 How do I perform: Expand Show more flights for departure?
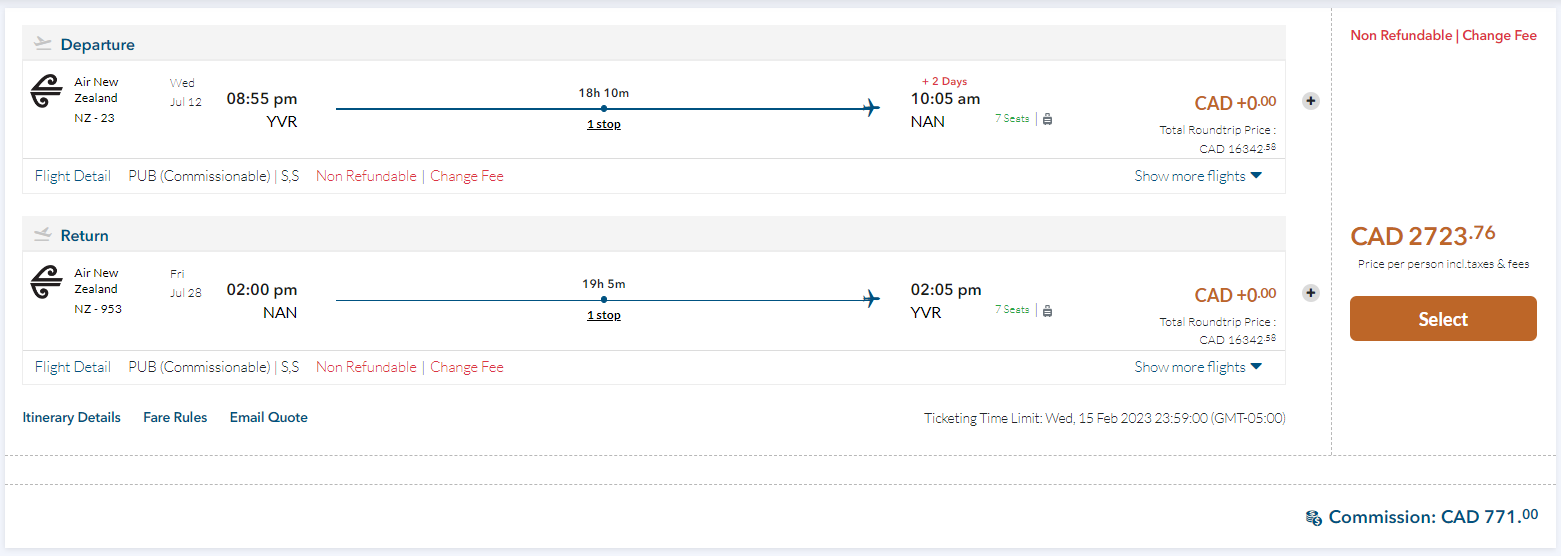click(1197, 176)
